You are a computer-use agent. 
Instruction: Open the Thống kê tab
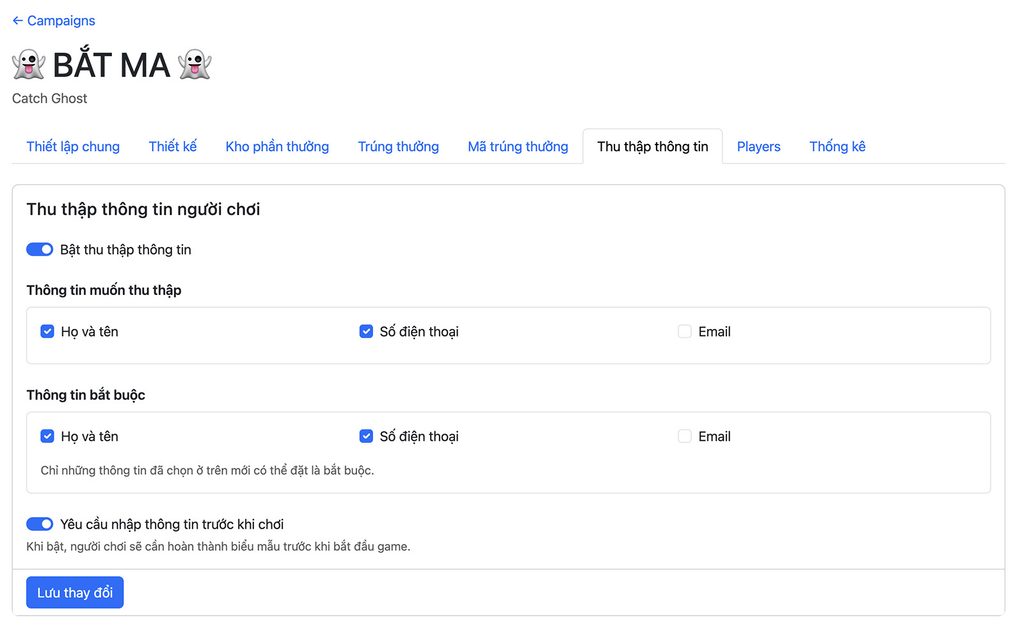tap(837, 146)
